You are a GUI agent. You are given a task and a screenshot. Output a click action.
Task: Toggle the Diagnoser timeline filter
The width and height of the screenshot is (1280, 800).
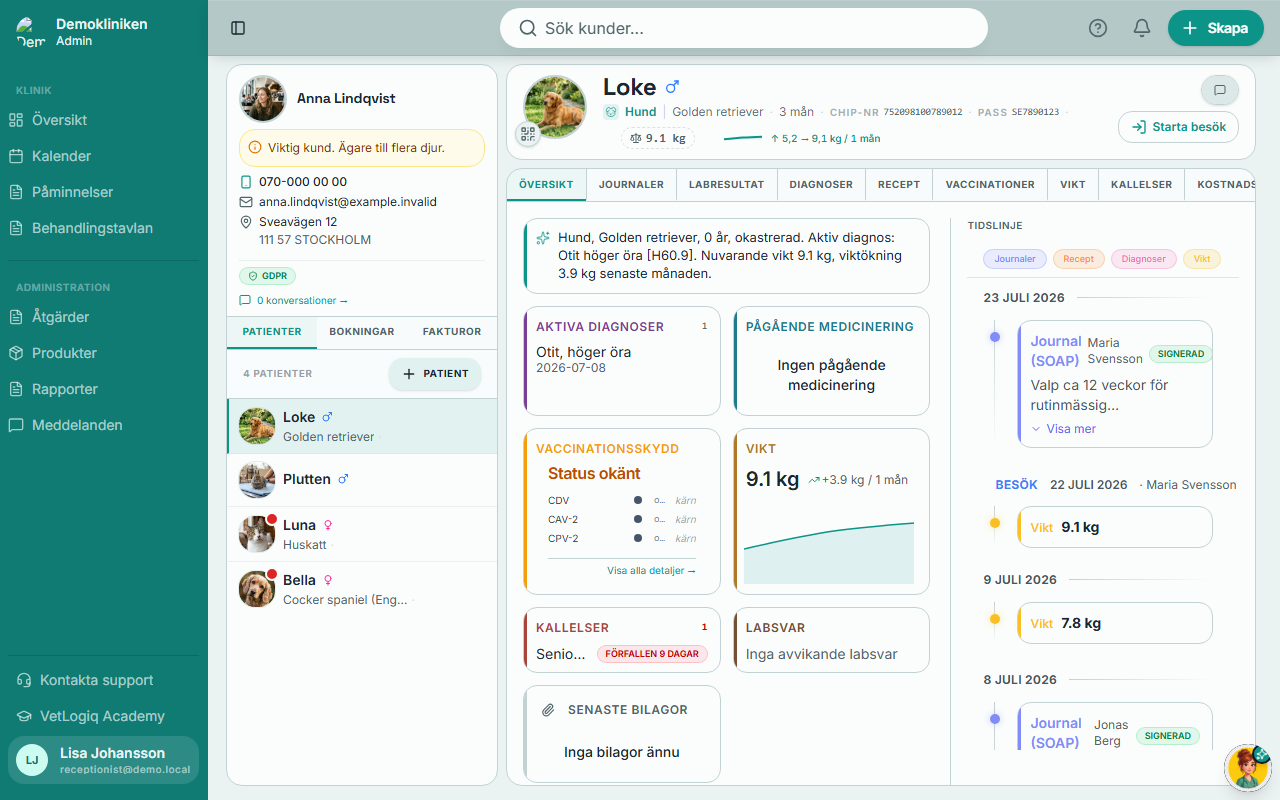[1144, 259]
